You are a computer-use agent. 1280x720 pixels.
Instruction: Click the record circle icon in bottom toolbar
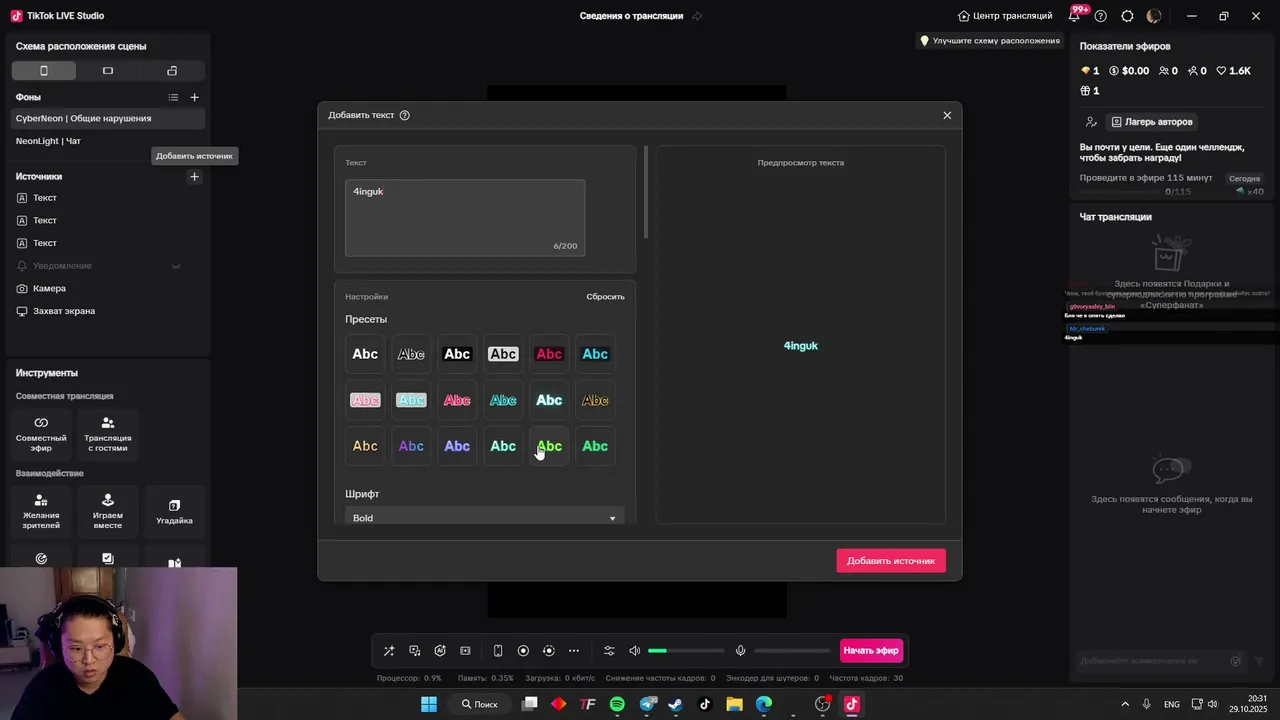(x=523, y=651)
